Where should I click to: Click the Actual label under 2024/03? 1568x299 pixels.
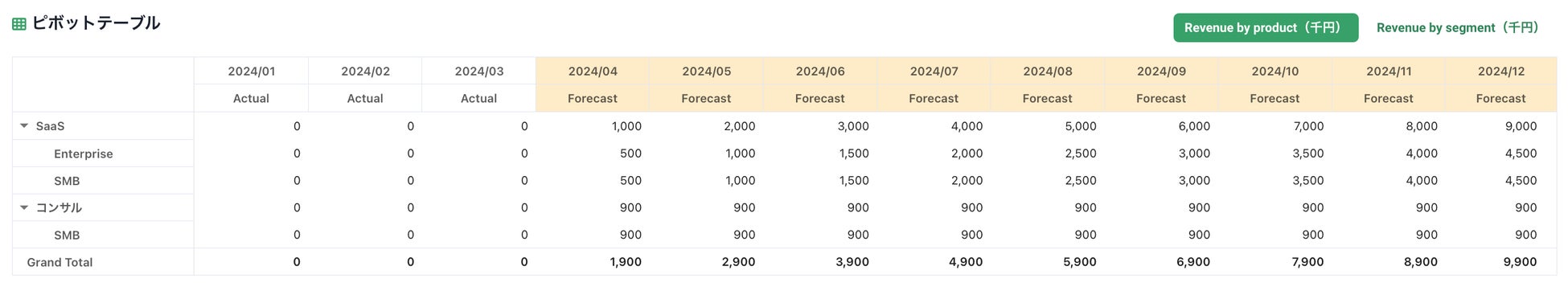point(478,98)
